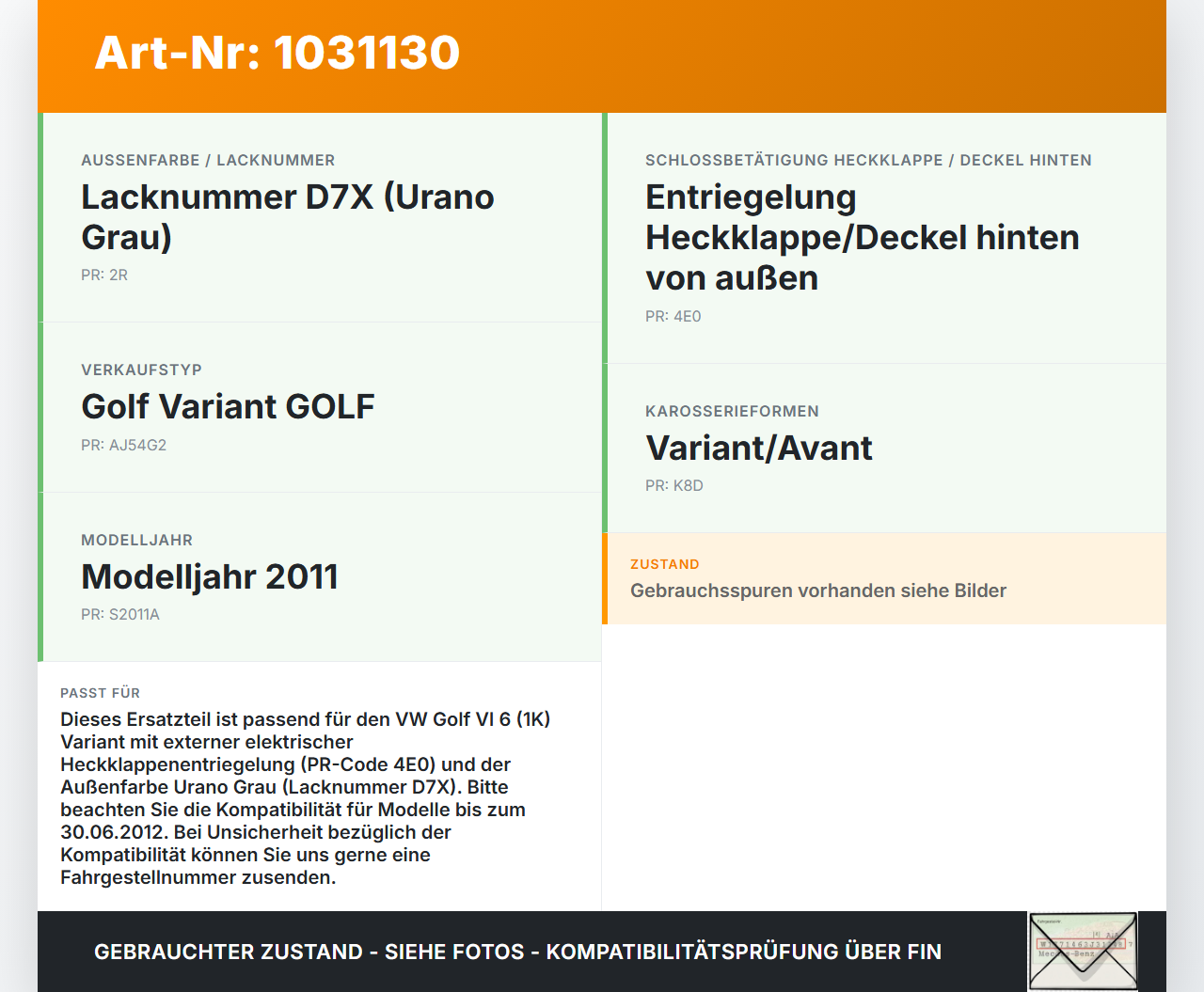Expand the SCHLOSSBETÄTIGUNG HECKKLAPPE section
This screenshot has height=992, width=1204.
(884, 235)
